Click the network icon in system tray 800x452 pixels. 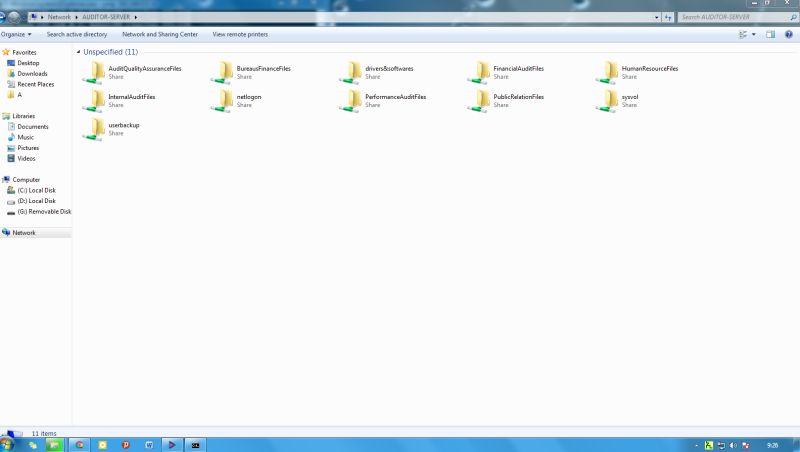point(721,445)
